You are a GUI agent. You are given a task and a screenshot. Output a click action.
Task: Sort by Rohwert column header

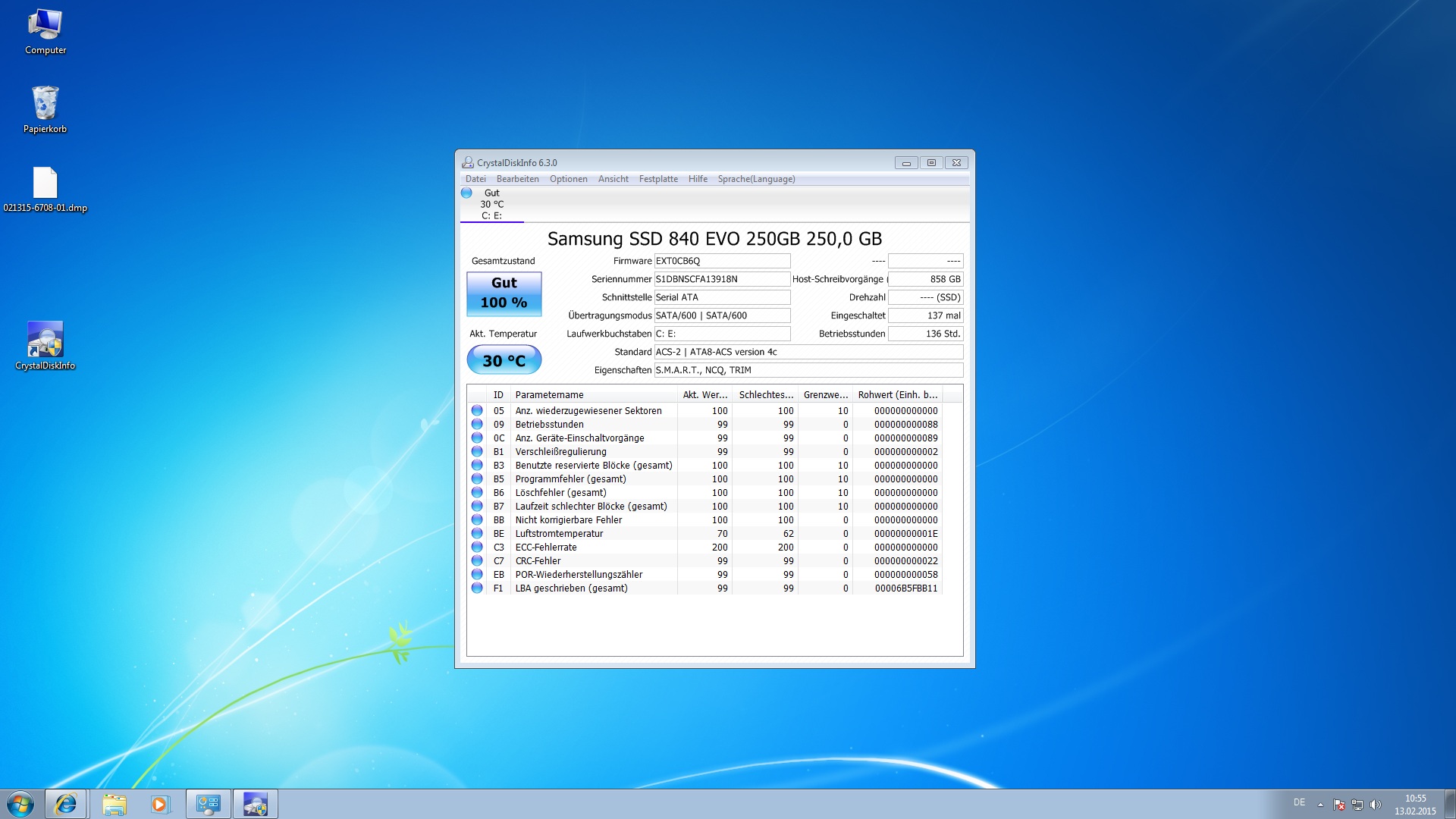pos(897,394)
